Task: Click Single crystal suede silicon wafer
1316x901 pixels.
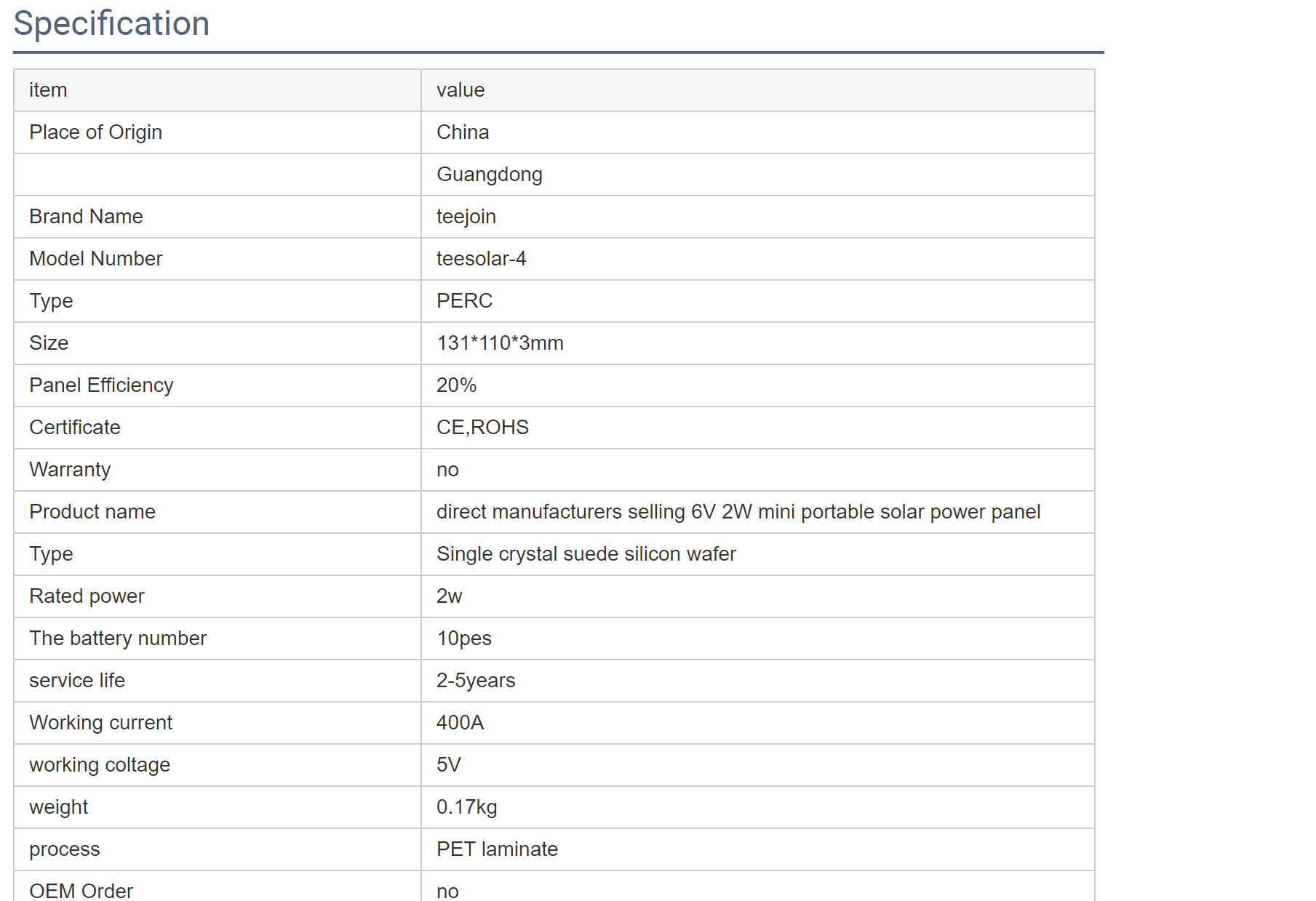Action: [586, 554]
